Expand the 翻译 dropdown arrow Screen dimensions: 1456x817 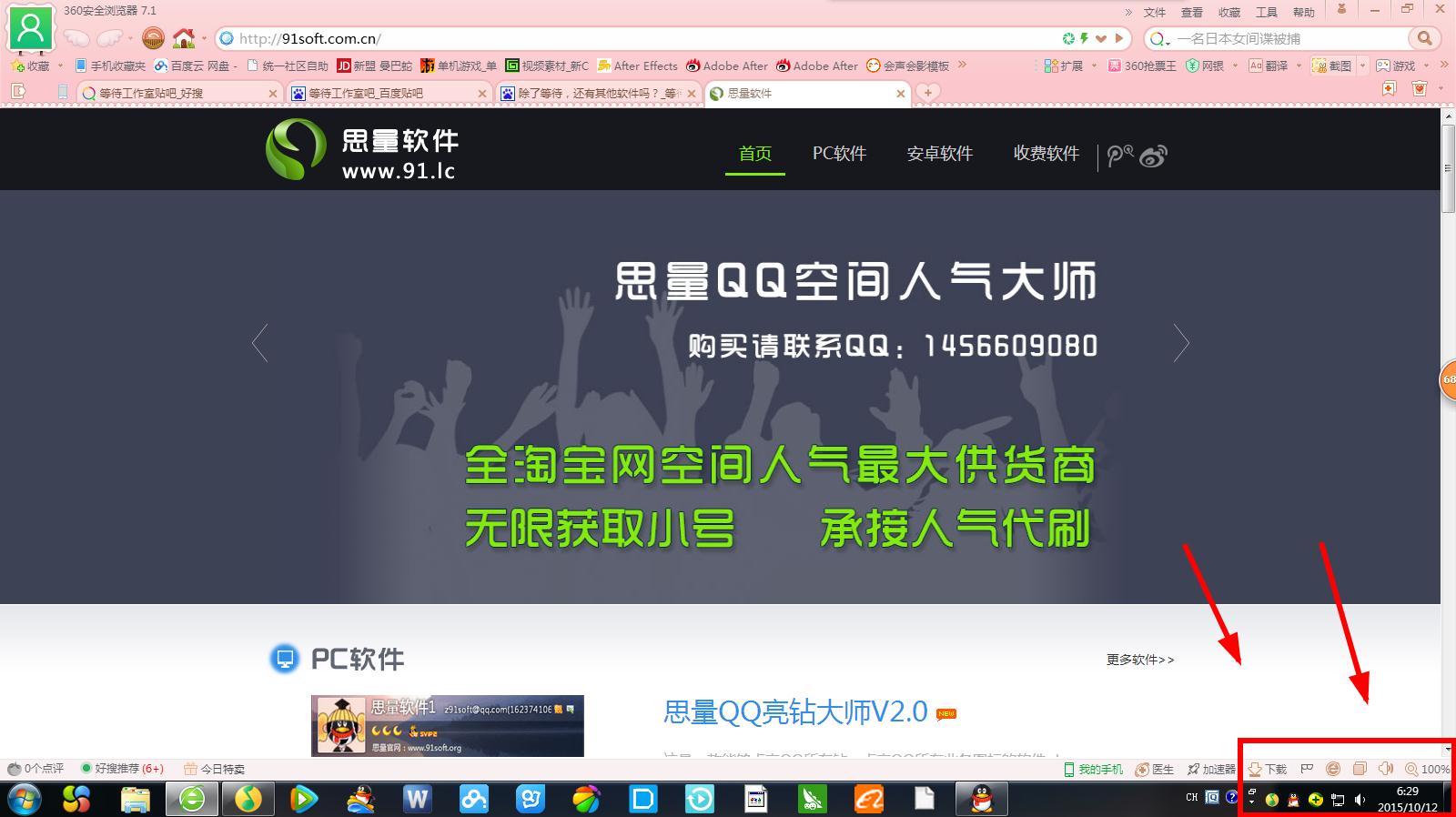pyautogui.click(x=1299, y=66)
